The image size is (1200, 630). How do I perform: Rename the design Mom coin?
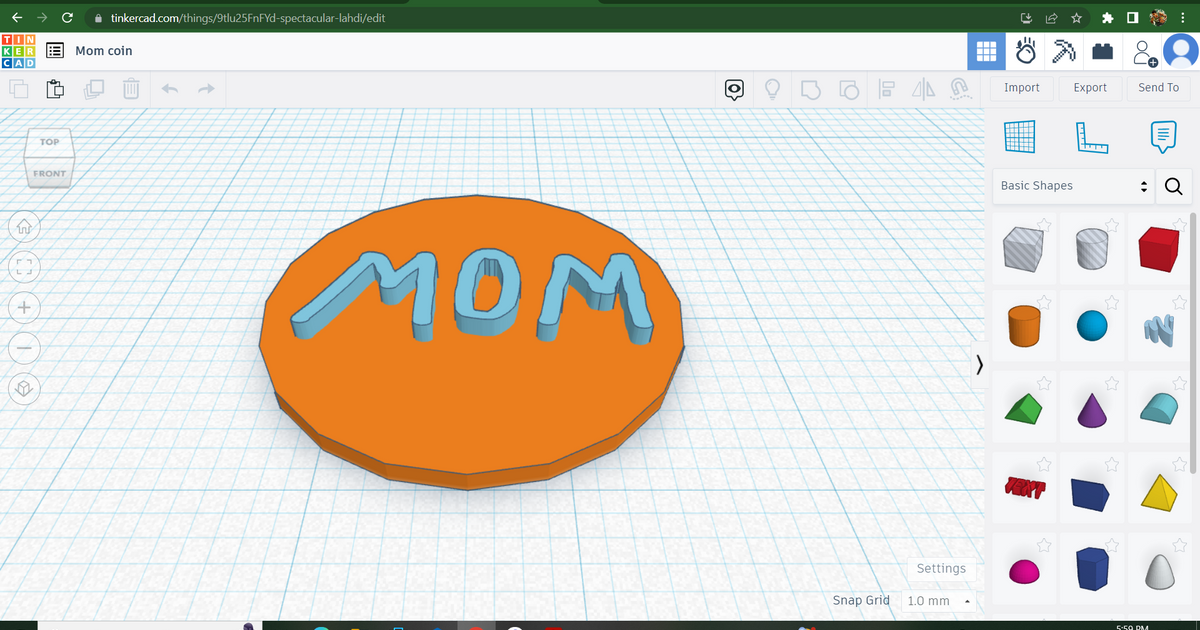(x=103, y=50)
